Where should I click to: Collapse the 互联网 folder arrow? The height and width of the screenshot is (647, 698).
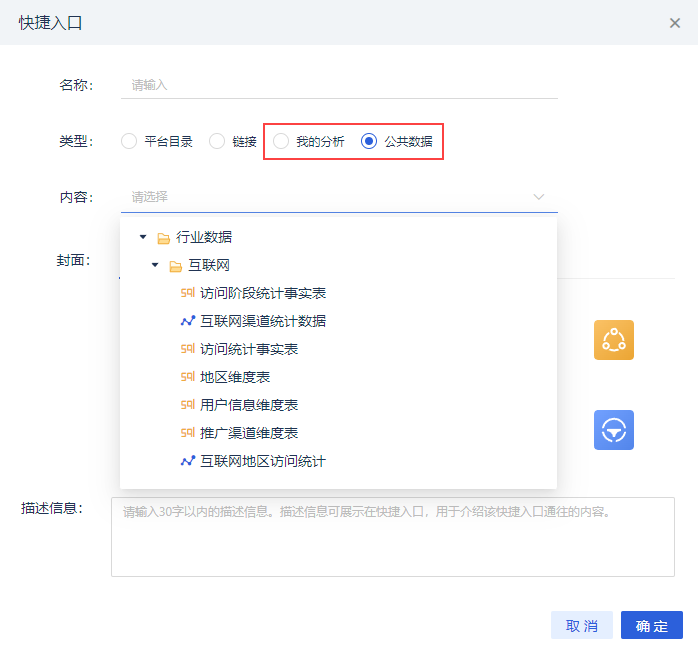155,266
